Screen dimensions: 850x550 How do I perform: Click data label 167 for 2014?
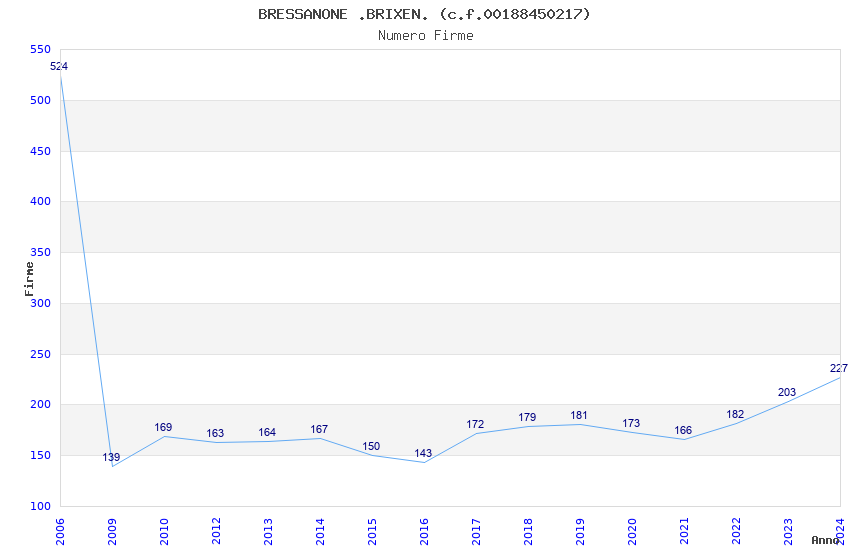tap(319, 429)
